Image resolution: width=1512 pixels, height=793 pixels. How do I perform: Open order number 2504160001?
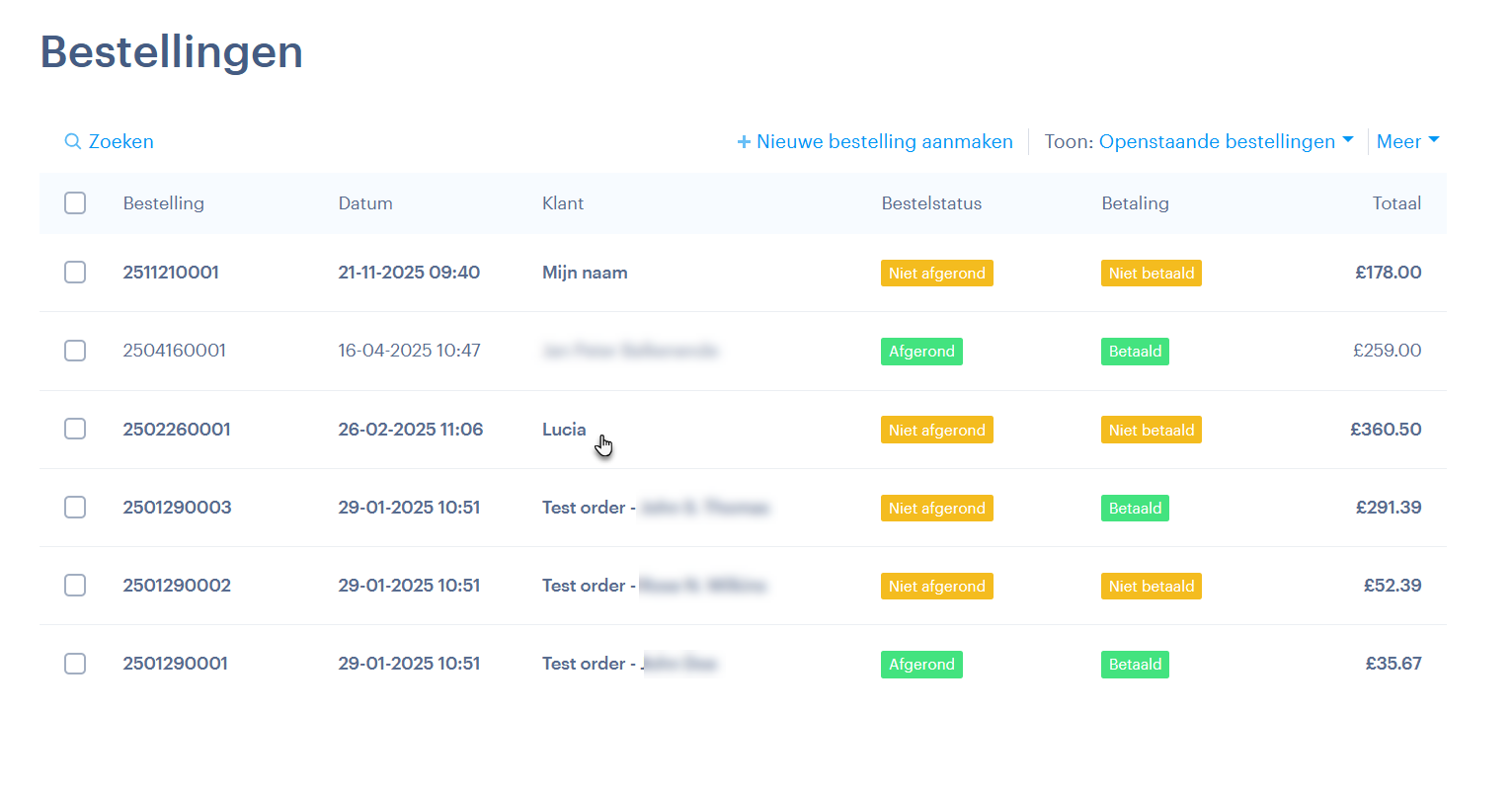(175, 351)
